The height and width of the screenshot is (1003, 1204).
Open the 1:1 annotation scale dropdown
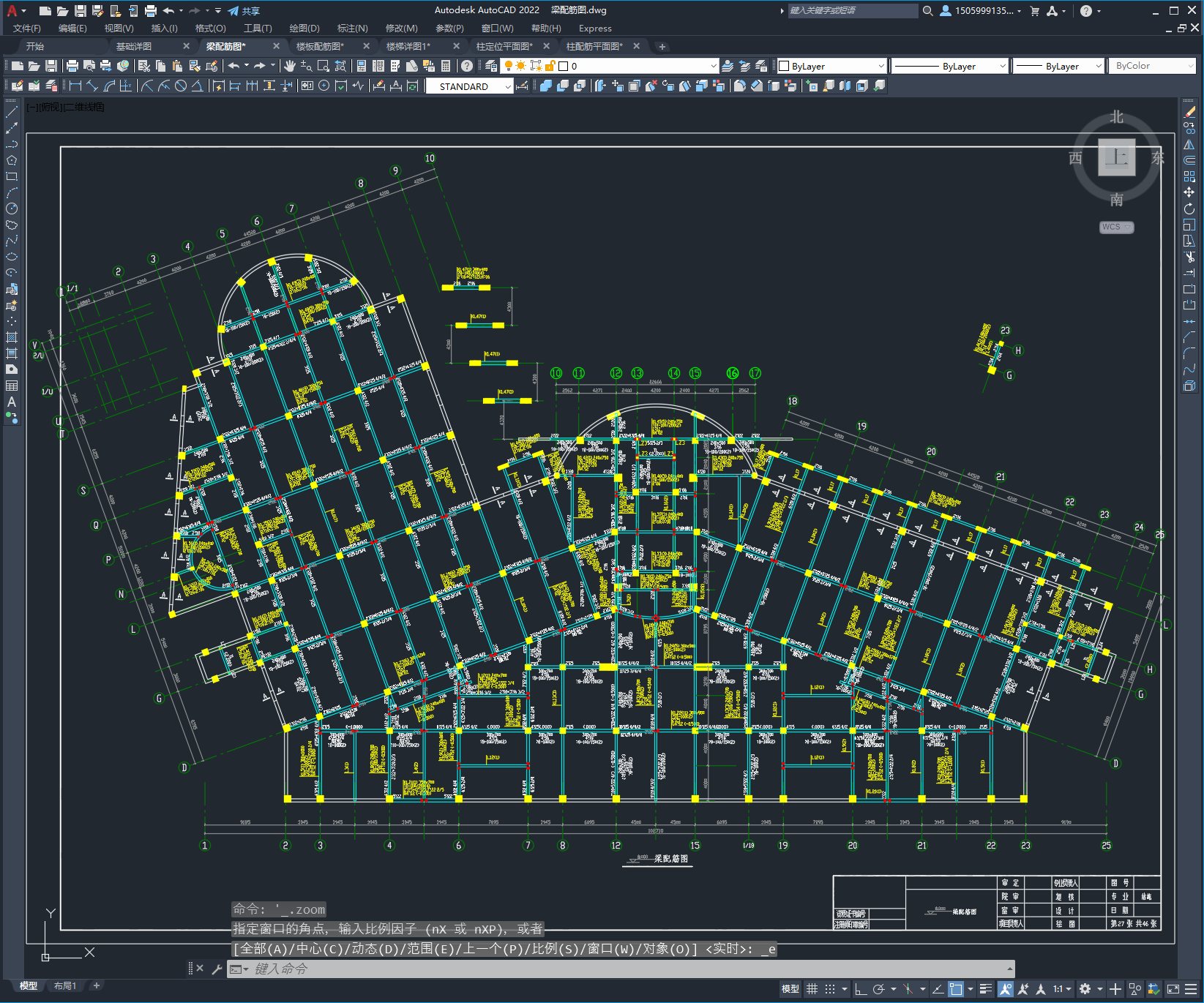point(1063,989)
